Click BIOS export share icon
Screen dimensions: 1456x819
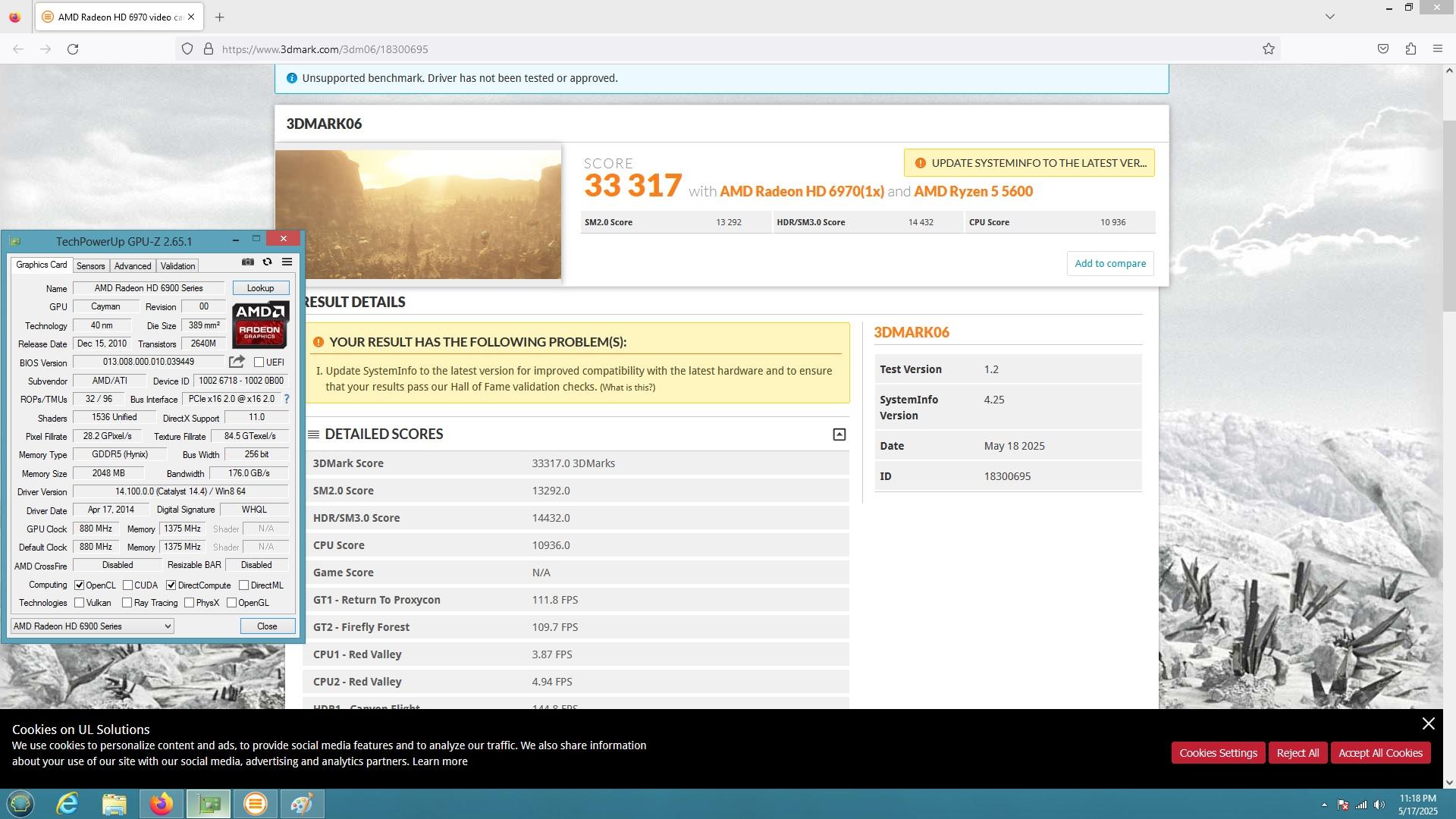237,362
